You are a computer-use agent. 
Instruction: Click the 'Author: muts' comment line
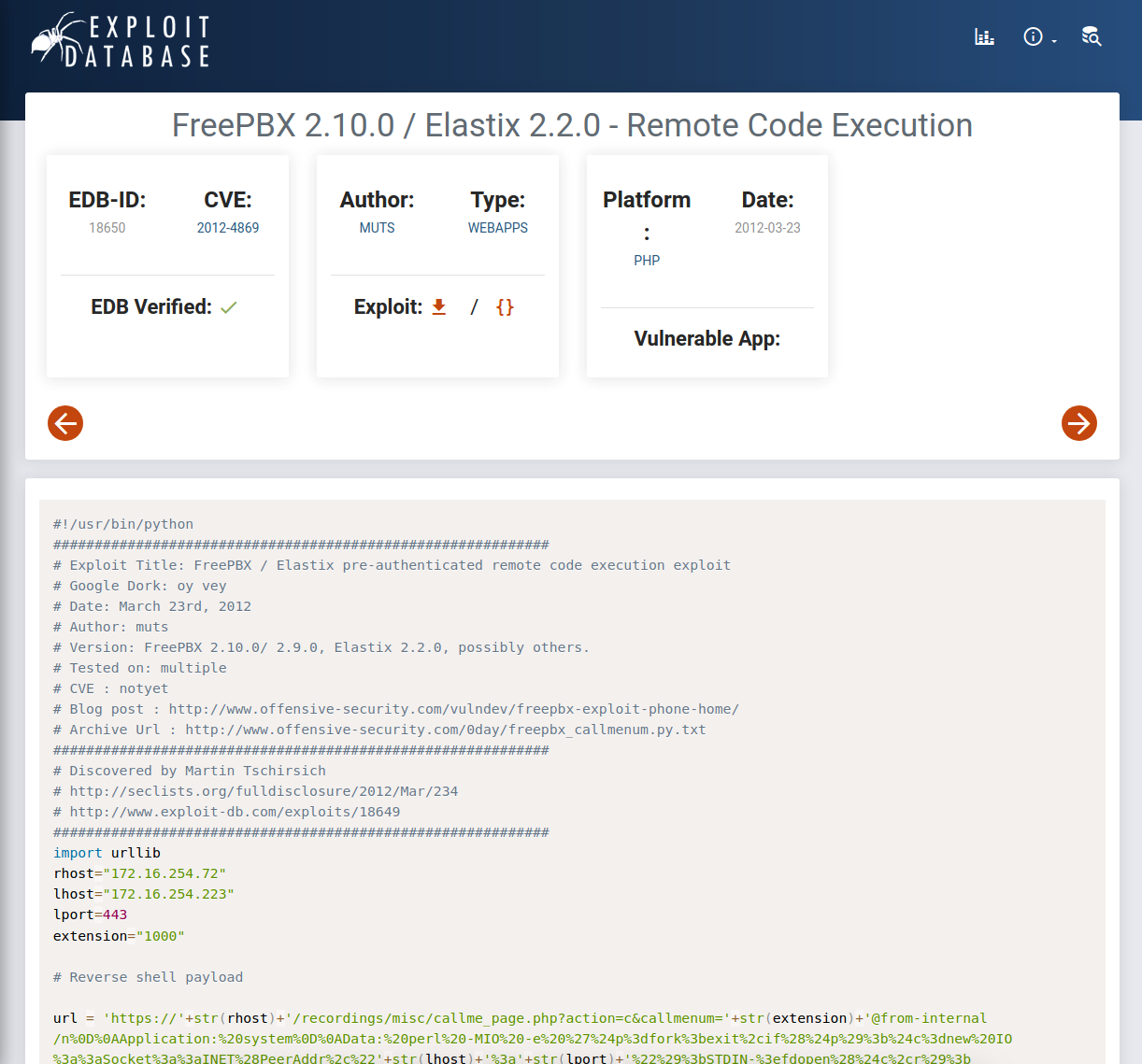[x=111, y=627]
